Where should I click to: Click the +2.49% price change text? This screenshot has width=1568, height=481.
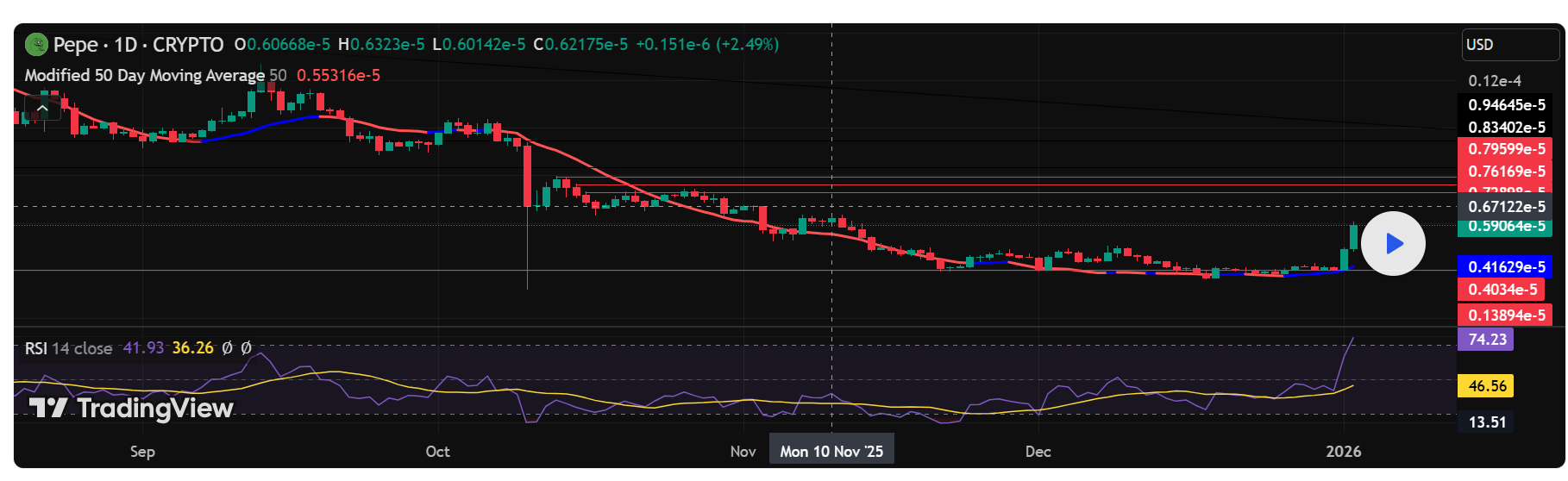pyautogui.click(x=747, y=44)
